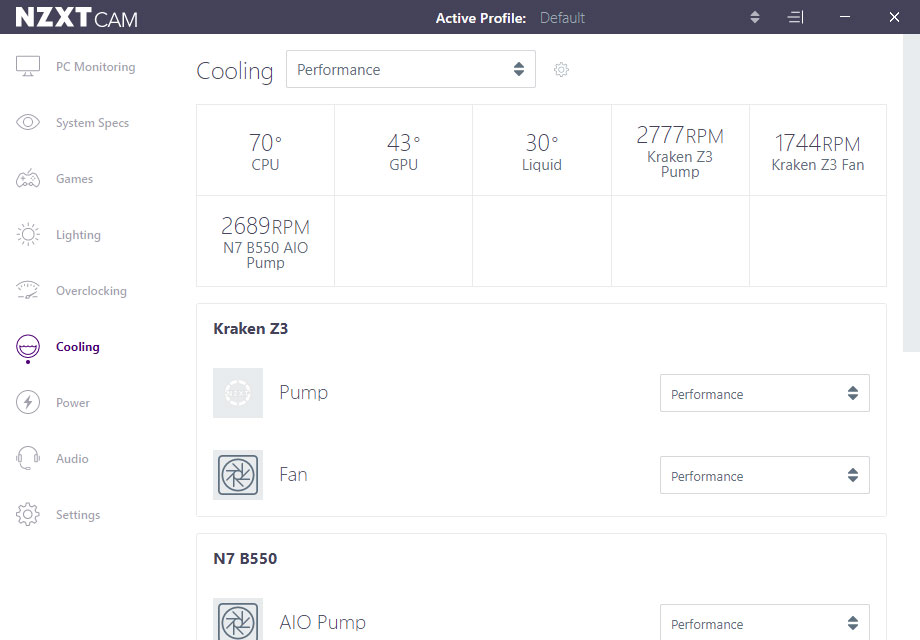Click the vertical scrollbar on the right
This screenshot has height=640, width=920.
(x=911, y=193)
